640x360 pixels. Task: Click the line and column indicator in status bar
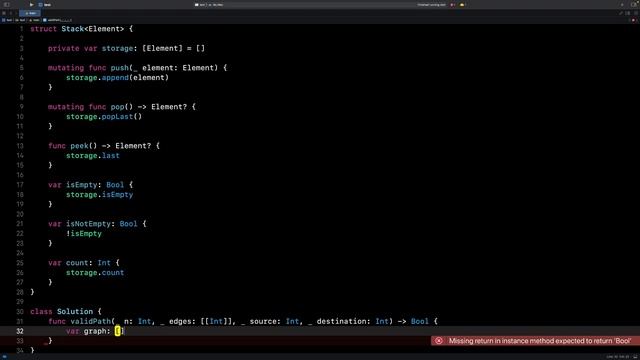618,357
